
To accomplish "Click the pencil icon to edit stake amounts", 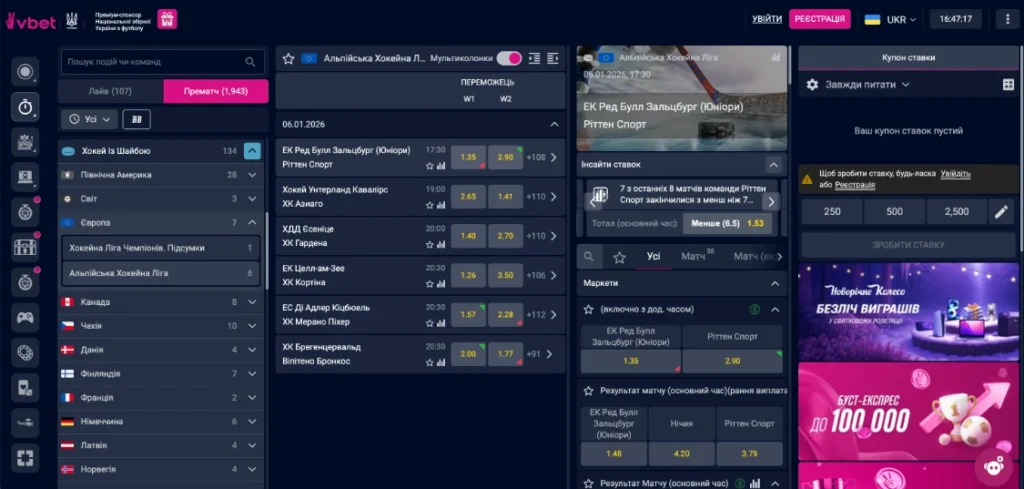I will (x=1000, y=212).
